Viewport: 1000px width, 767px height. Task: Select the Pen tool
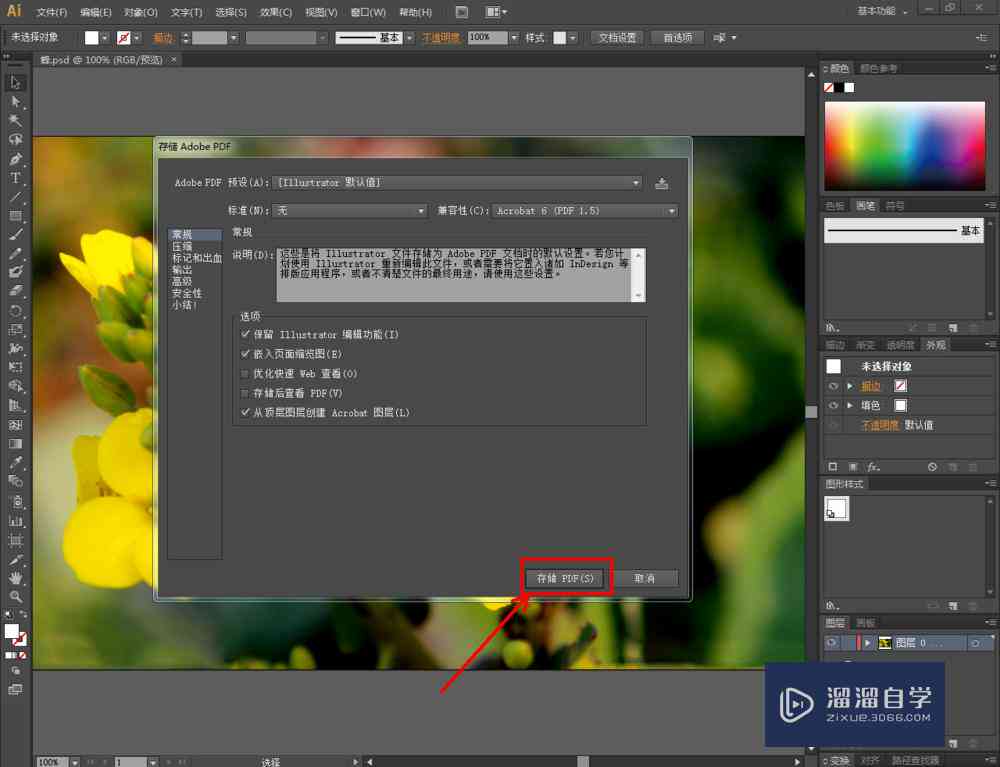[x=15, y=159]
